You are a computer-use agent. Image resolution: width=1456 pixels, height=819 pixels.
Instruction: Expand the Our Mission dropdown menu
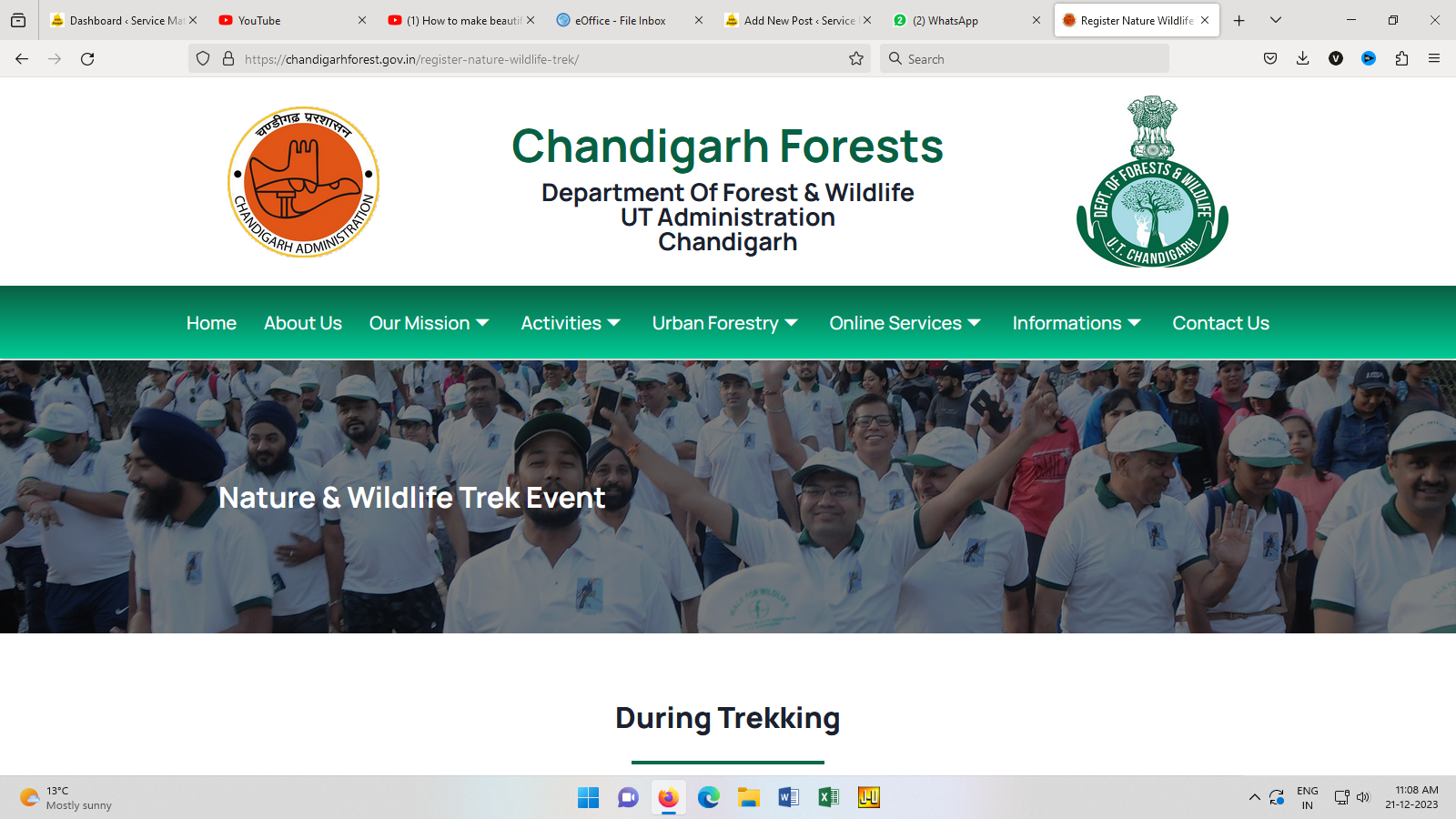[x=430, y=323]
